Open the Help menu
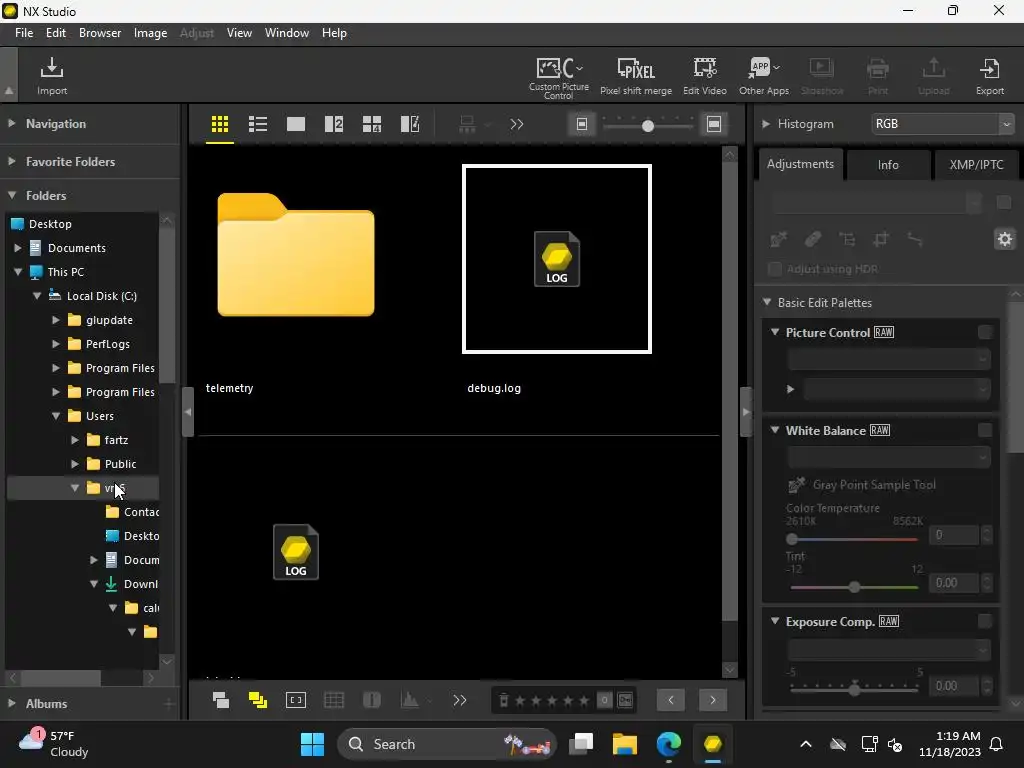The height and width of the screenshot is (768, 1024). click(x=334, y=33)
